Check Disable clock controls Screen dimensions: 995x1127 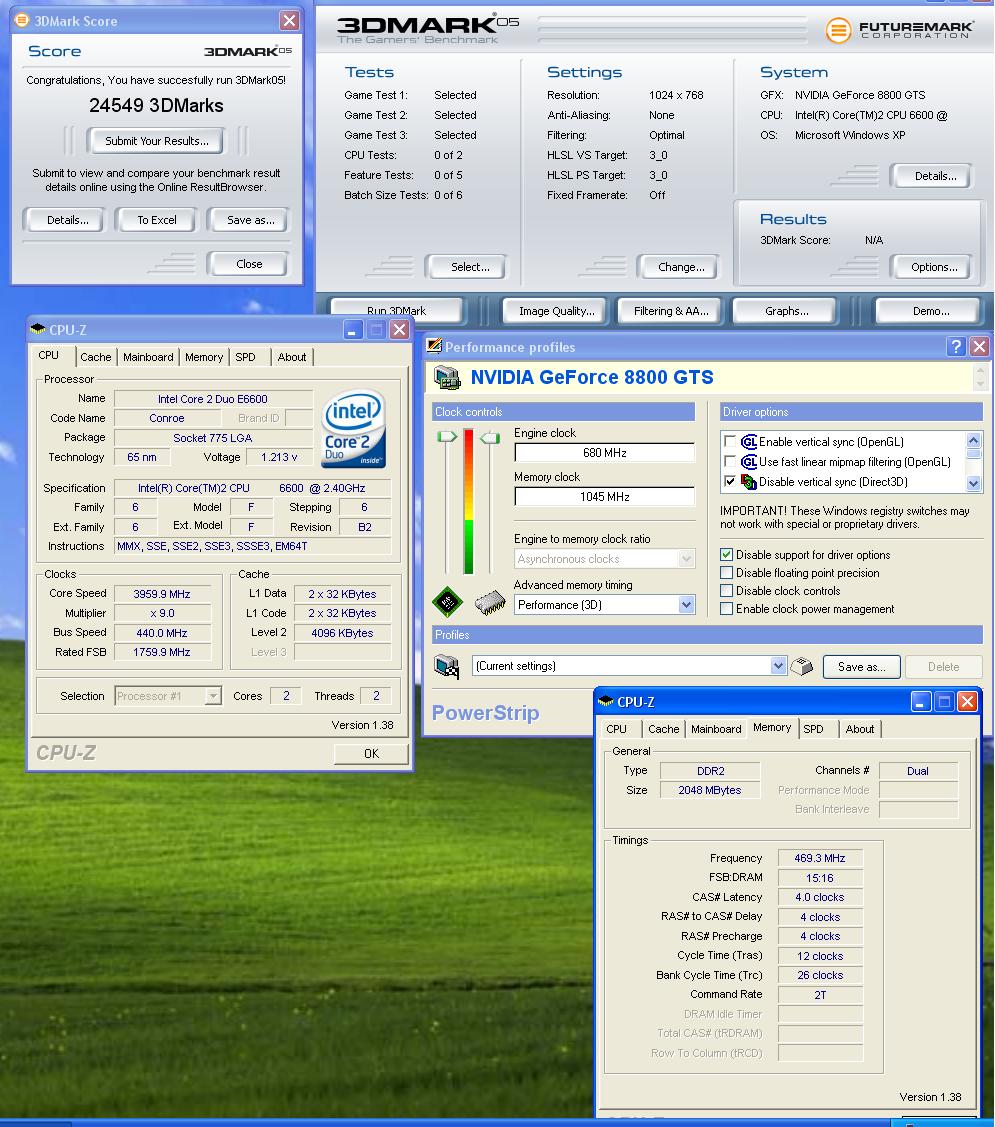pos(726,591)
